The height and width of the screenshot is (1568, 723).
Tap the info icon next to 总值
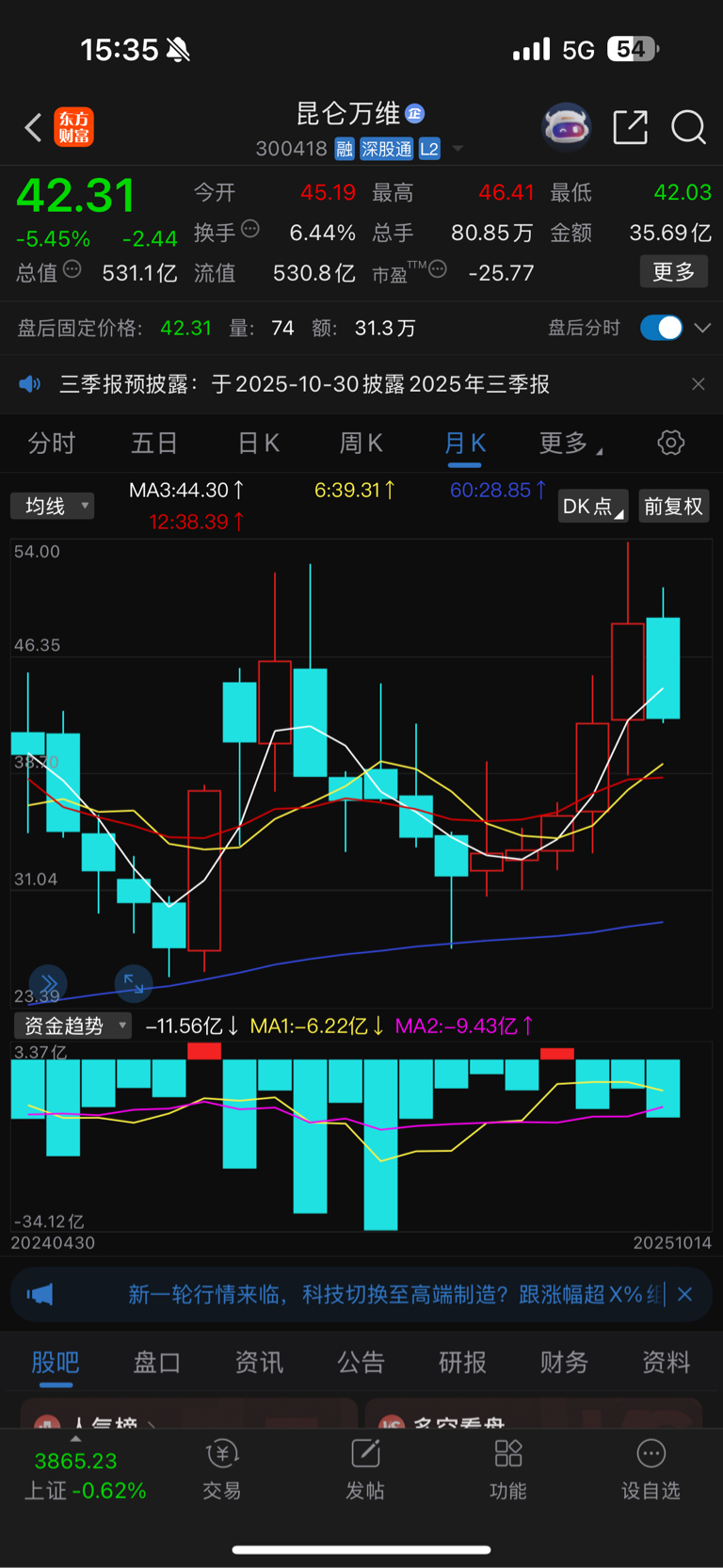72,270
